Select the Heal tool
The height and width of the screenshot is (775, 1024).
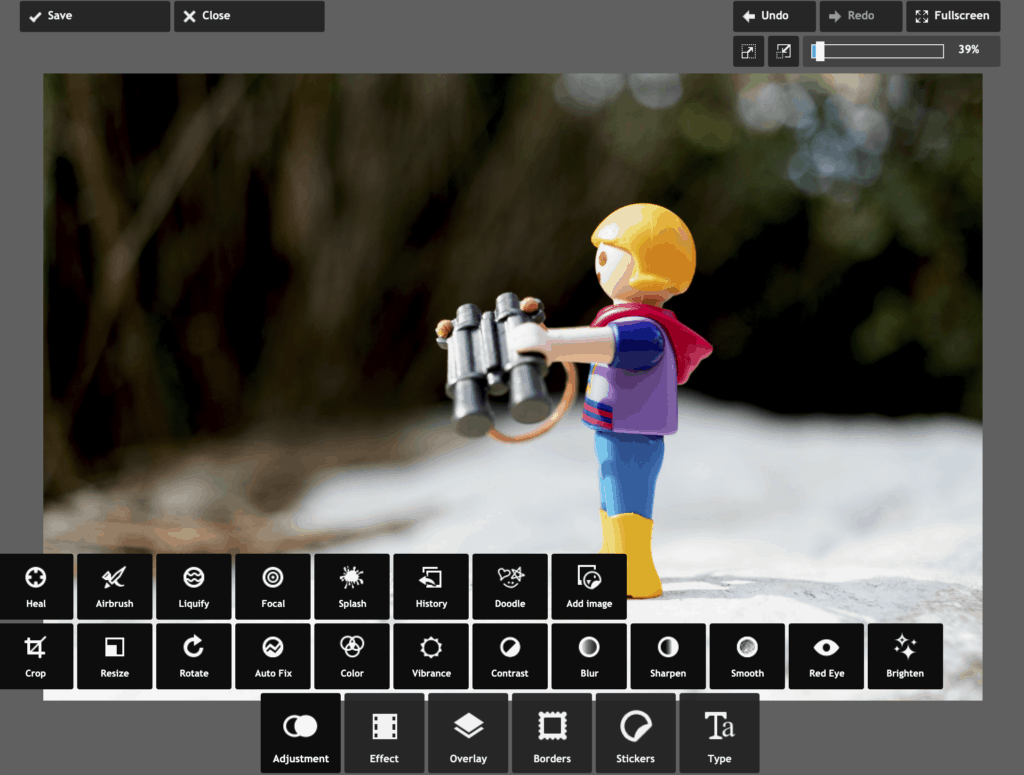(x=36, y=586)
